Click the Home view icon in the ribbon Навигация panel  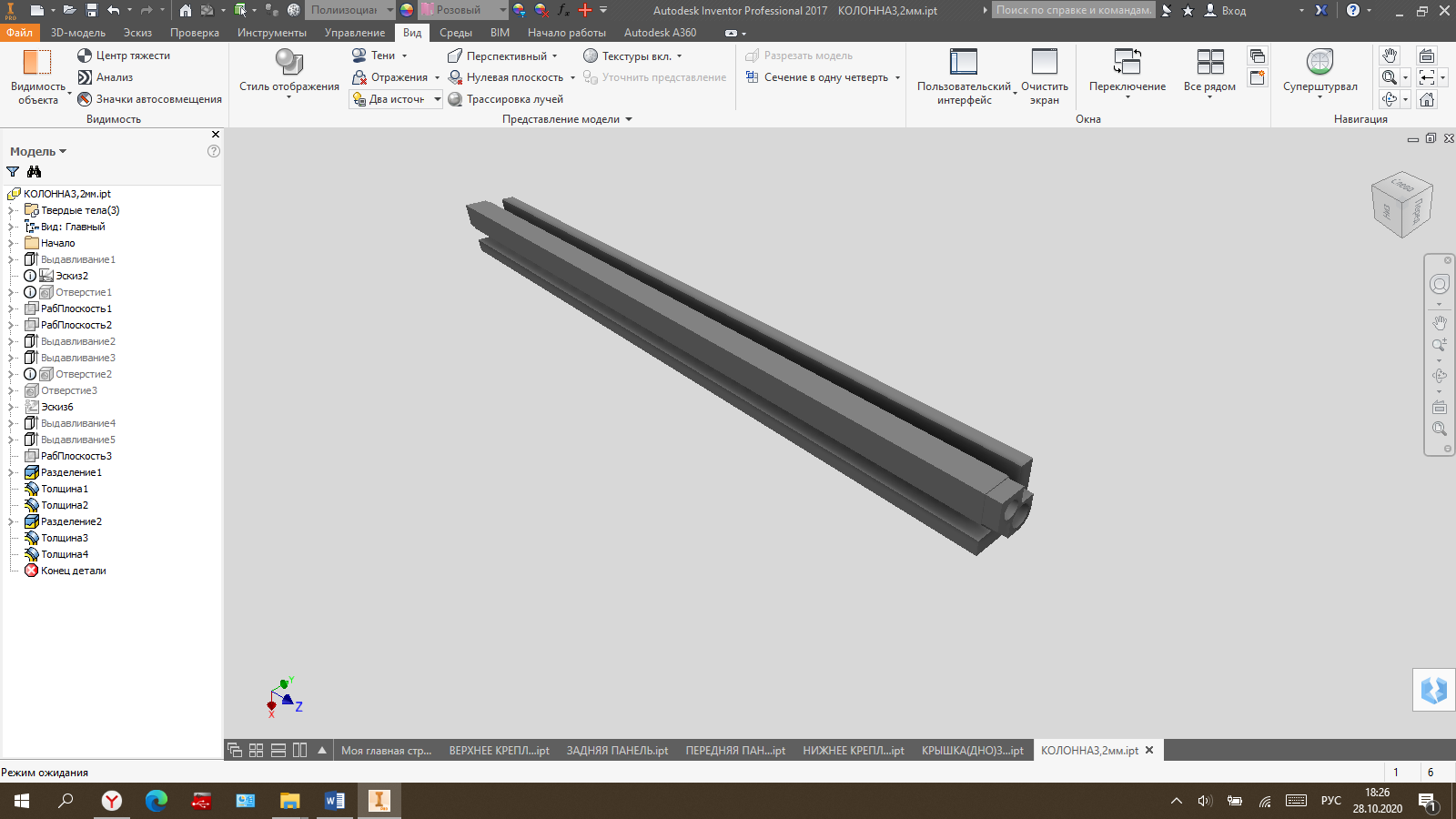(1427, 99)
